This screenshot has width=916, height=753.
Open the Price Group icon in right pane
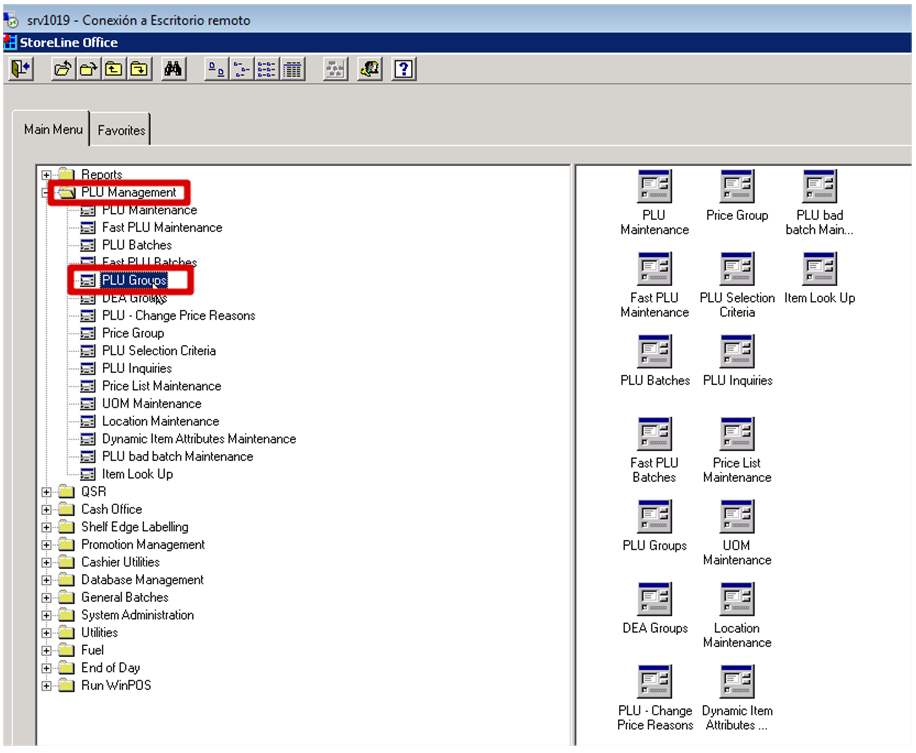click(x=737, y=188)
